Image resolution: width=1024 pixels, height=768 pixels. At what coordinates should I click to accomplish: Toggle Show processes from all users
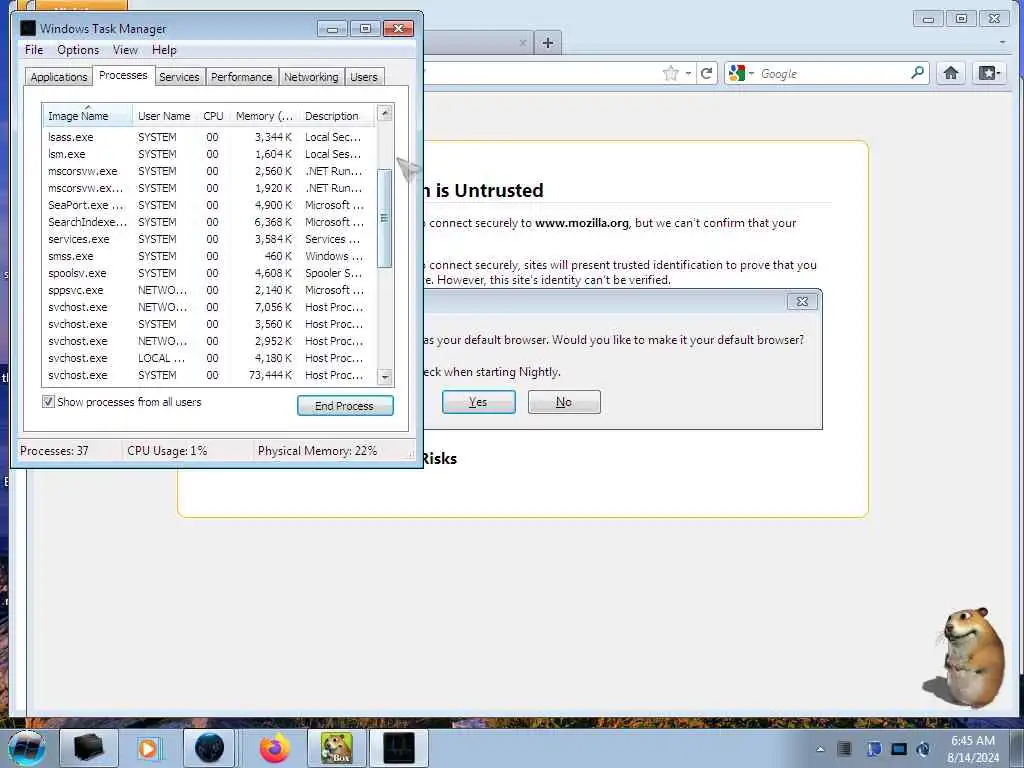48,402
